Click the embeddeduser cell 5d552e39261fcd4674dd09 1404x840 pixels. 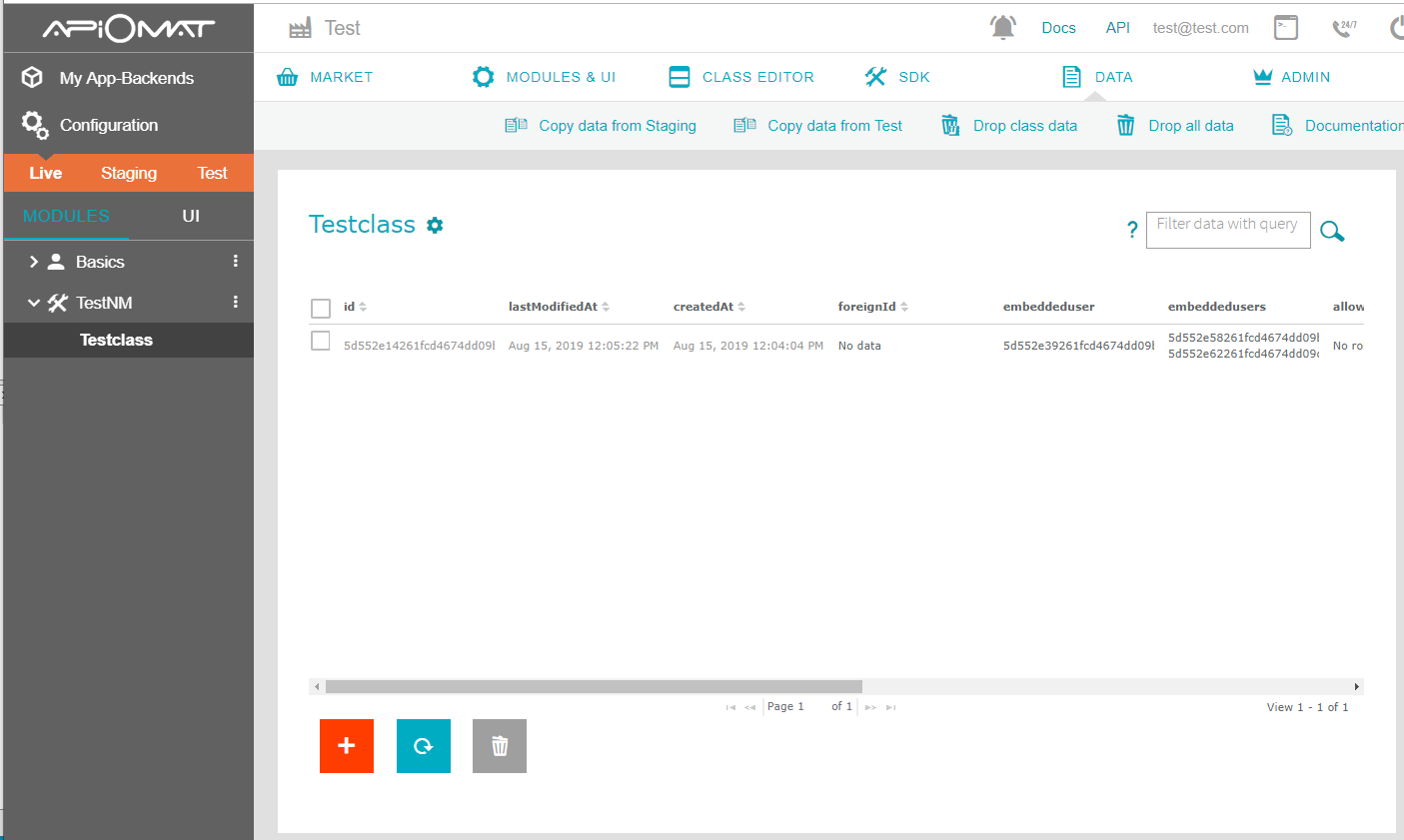(1078, 346)
